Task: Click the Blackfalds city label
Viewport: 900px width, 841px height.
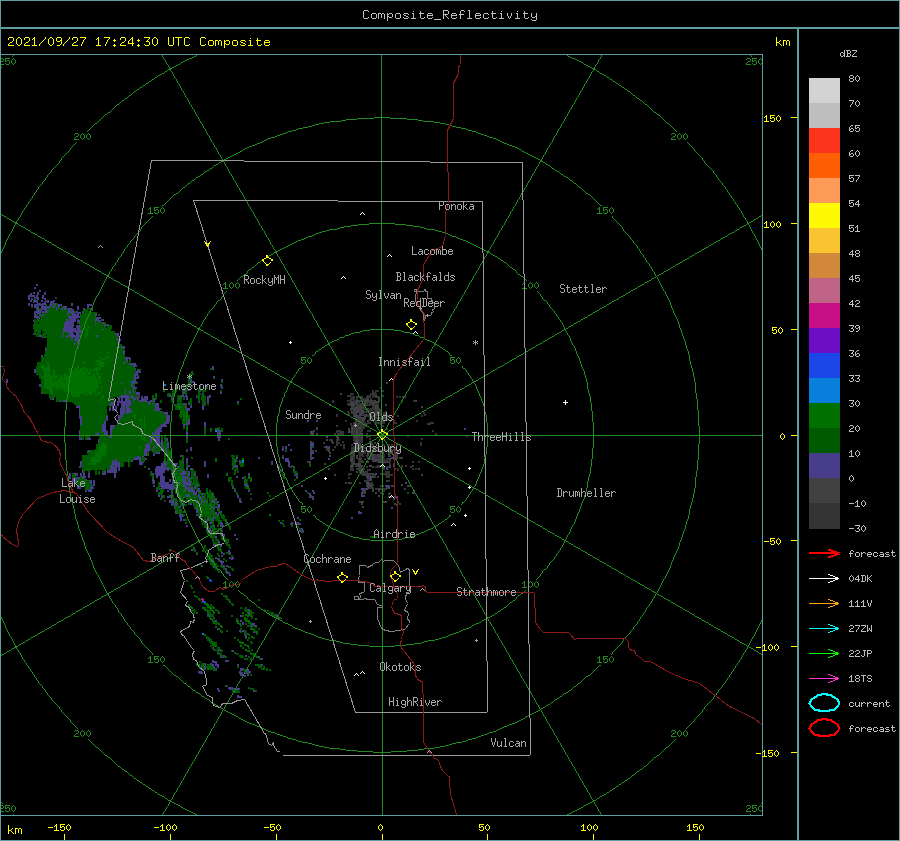Action: [425, 277]
